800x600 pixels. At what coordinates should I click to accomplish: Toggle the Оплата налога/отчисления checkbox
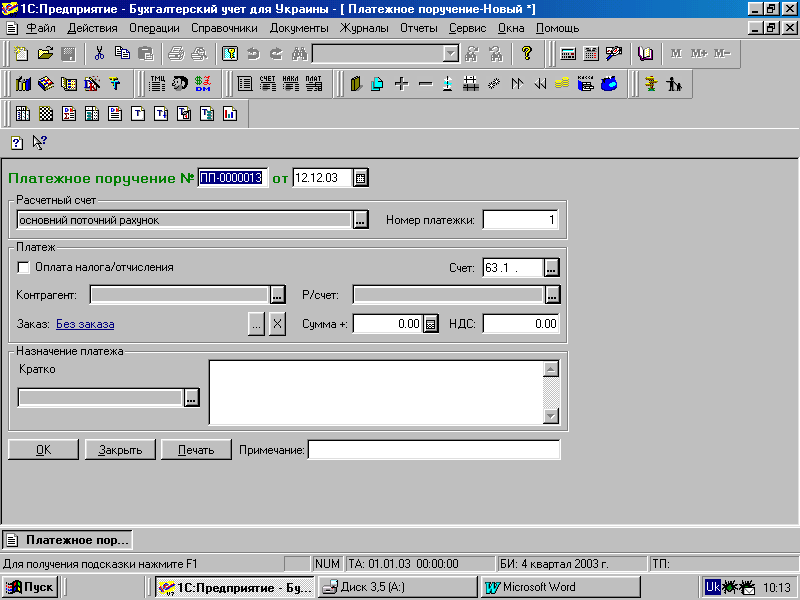tap(23, 267)
